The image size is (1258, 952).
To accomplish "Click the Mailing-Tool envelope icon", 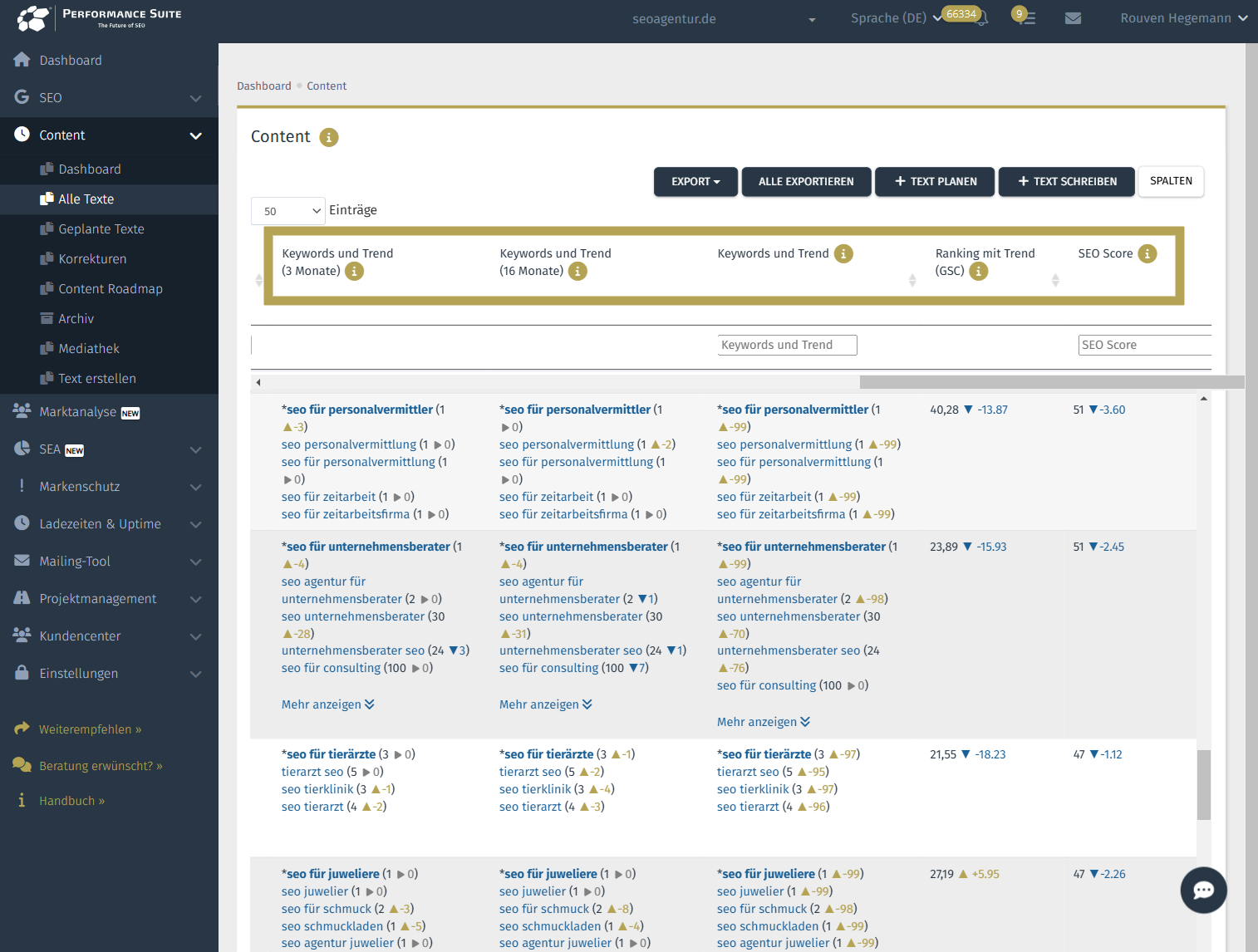I will 21,561.
